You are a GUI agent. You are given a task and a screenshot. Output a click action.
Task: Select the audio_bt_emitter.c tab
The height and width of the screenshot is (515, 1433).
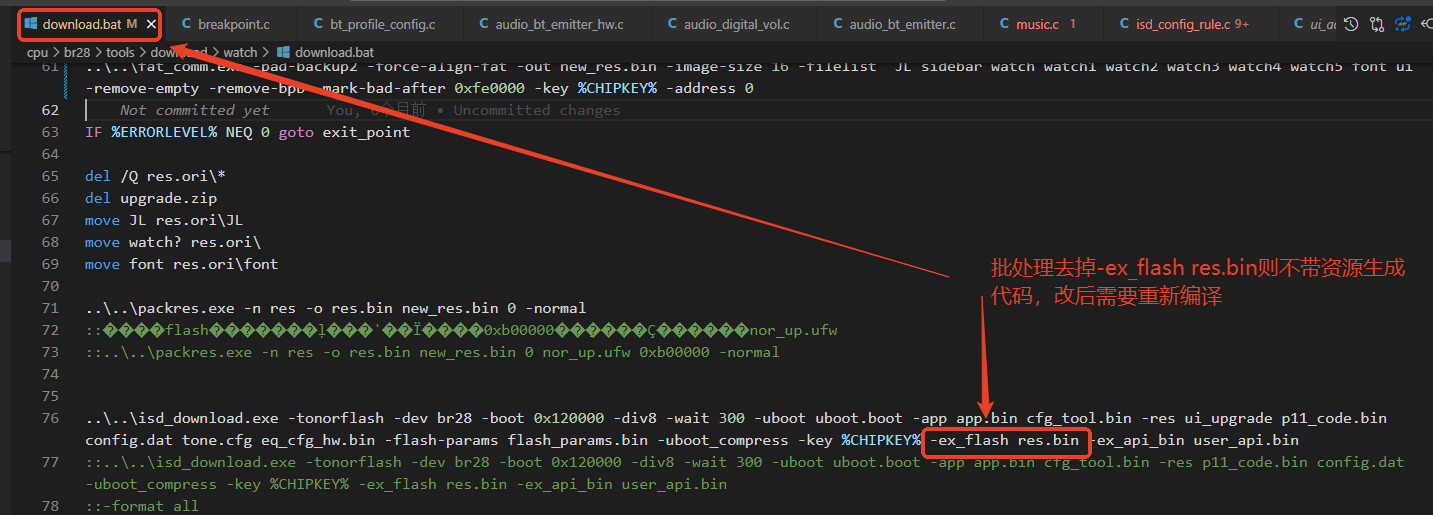pos(899,23)
